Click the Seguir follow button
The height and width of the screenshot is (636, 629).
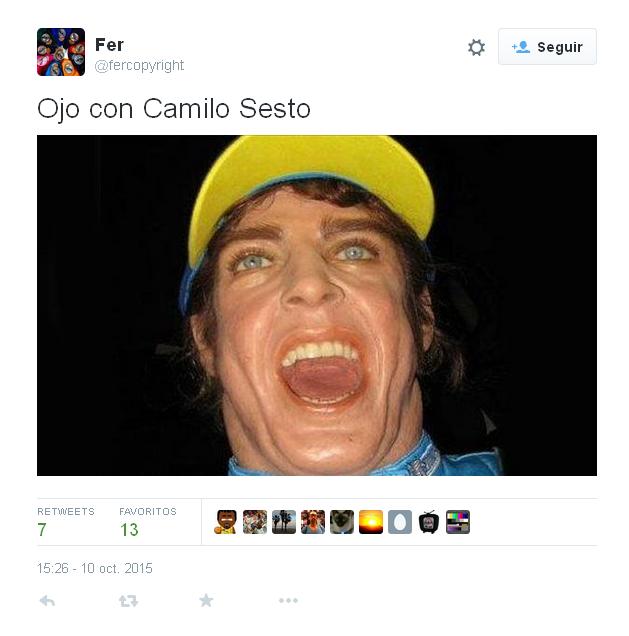point(547,47)
